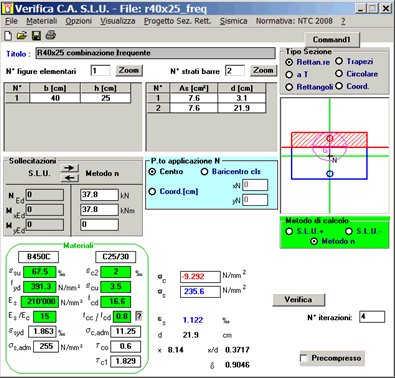This screenshot has width=395, height=378.
Task: Click the b [cm] cell showing 40
Action: (55, 98)
